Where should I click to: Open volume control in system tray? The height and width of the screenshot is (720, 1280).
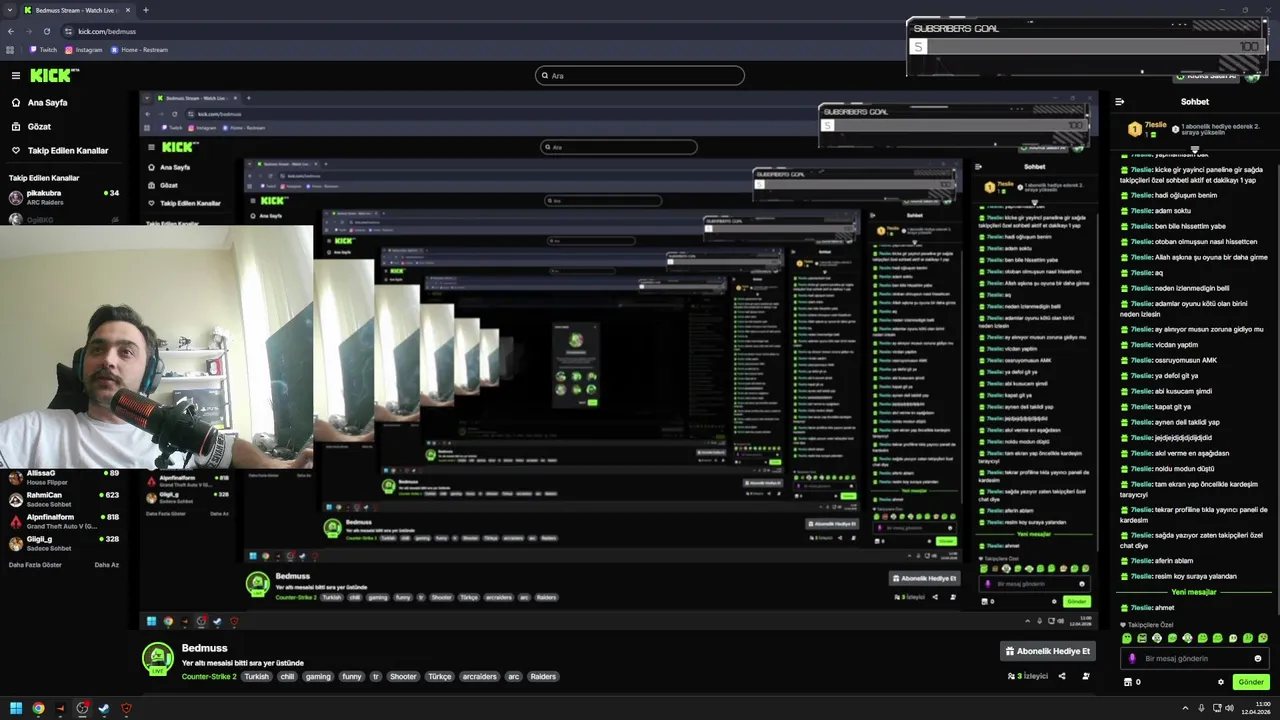[1229, 708]
